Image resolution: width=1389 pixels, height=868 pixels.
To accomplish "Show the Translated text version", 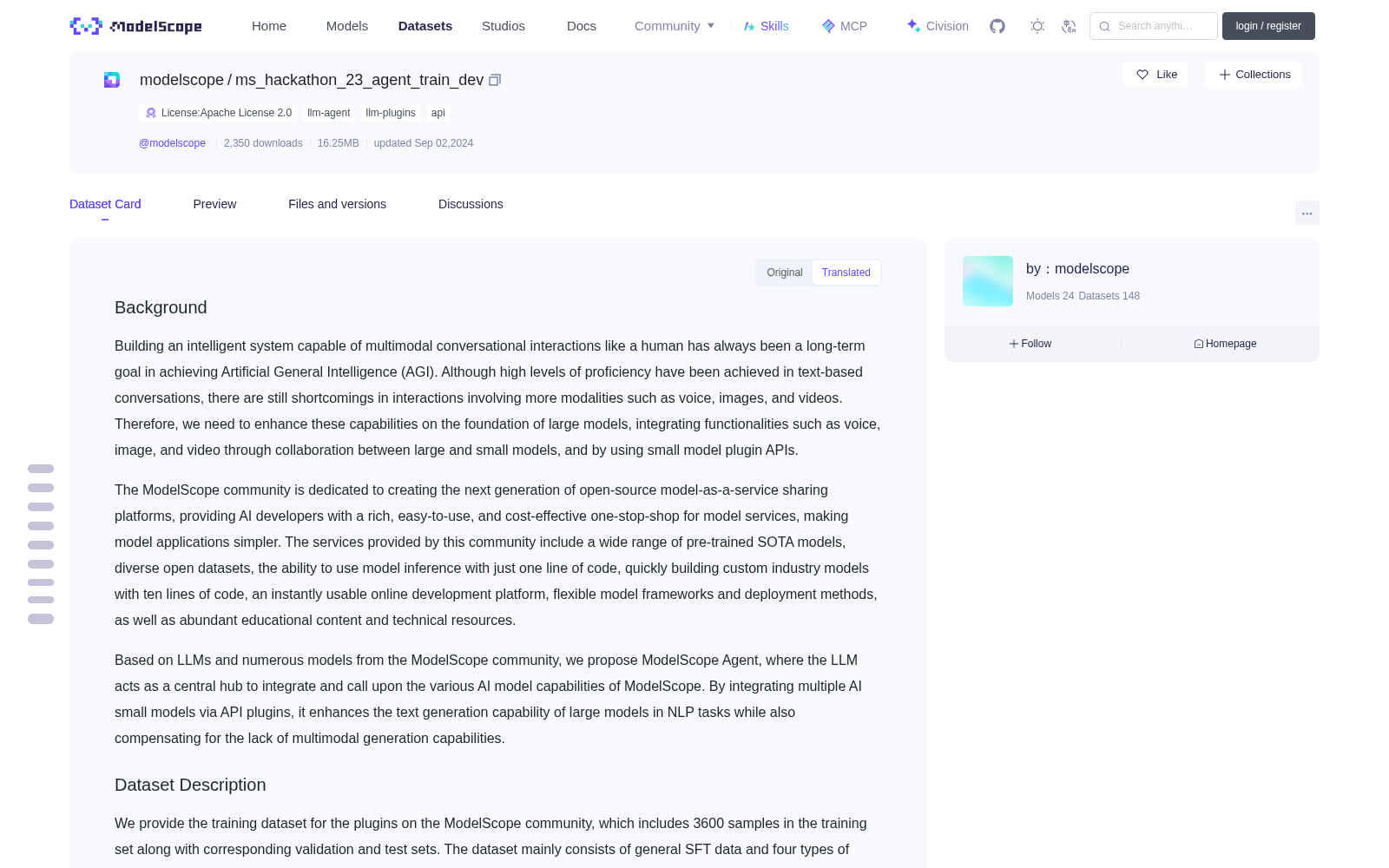I will click(846, 273).
